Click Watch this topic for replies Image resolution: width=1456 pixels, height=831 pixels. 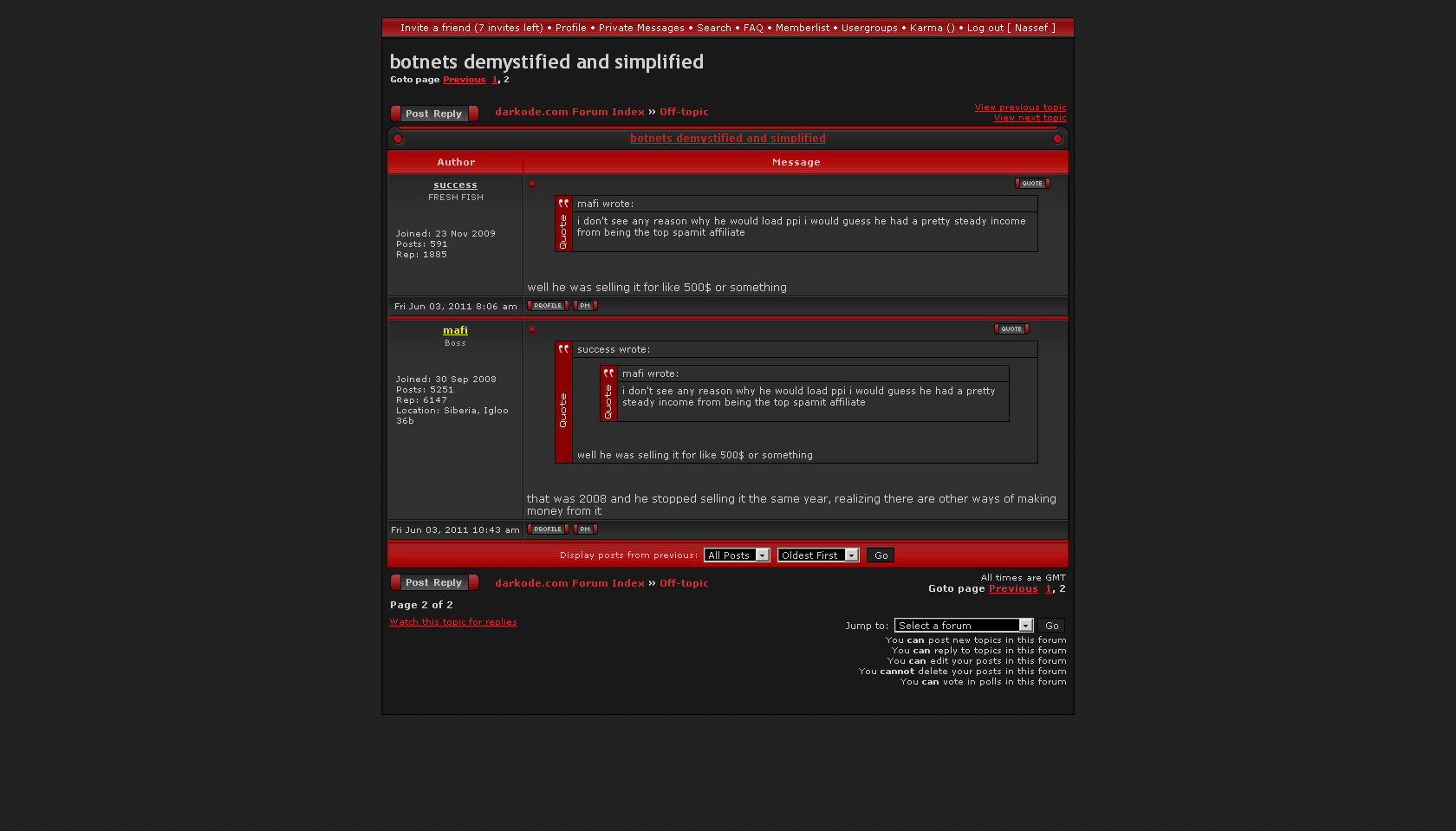tap(453, 622)
